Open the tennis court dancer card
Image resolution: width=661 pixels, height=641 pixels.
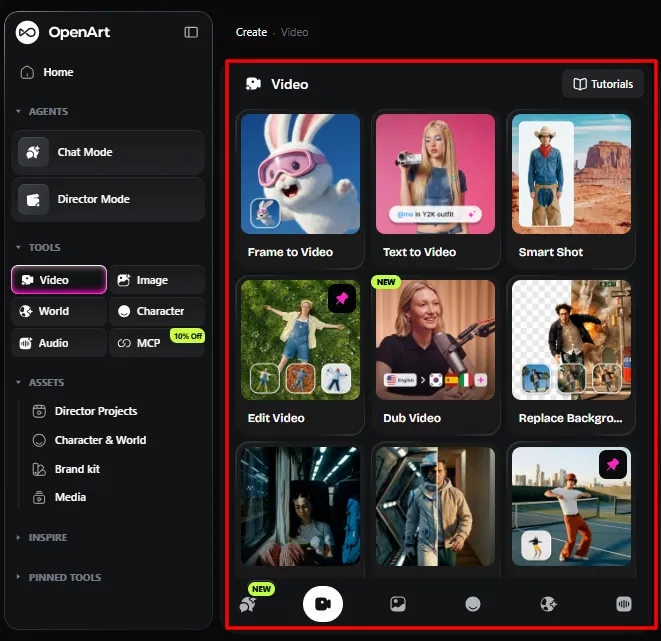pyautogui.click(x=571, y=507)
